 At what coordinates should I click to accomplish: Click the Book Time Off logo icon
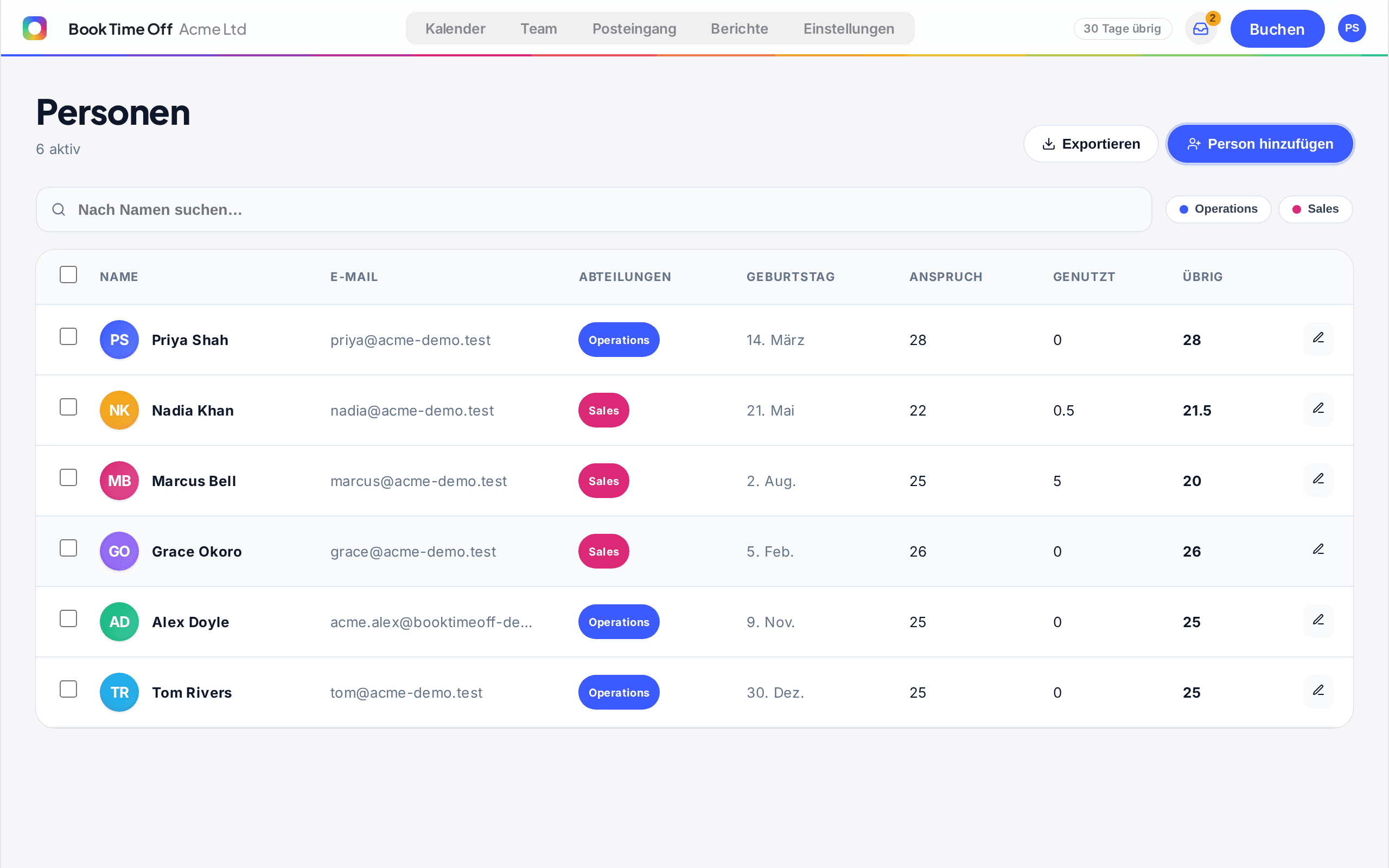pos(34,28)
